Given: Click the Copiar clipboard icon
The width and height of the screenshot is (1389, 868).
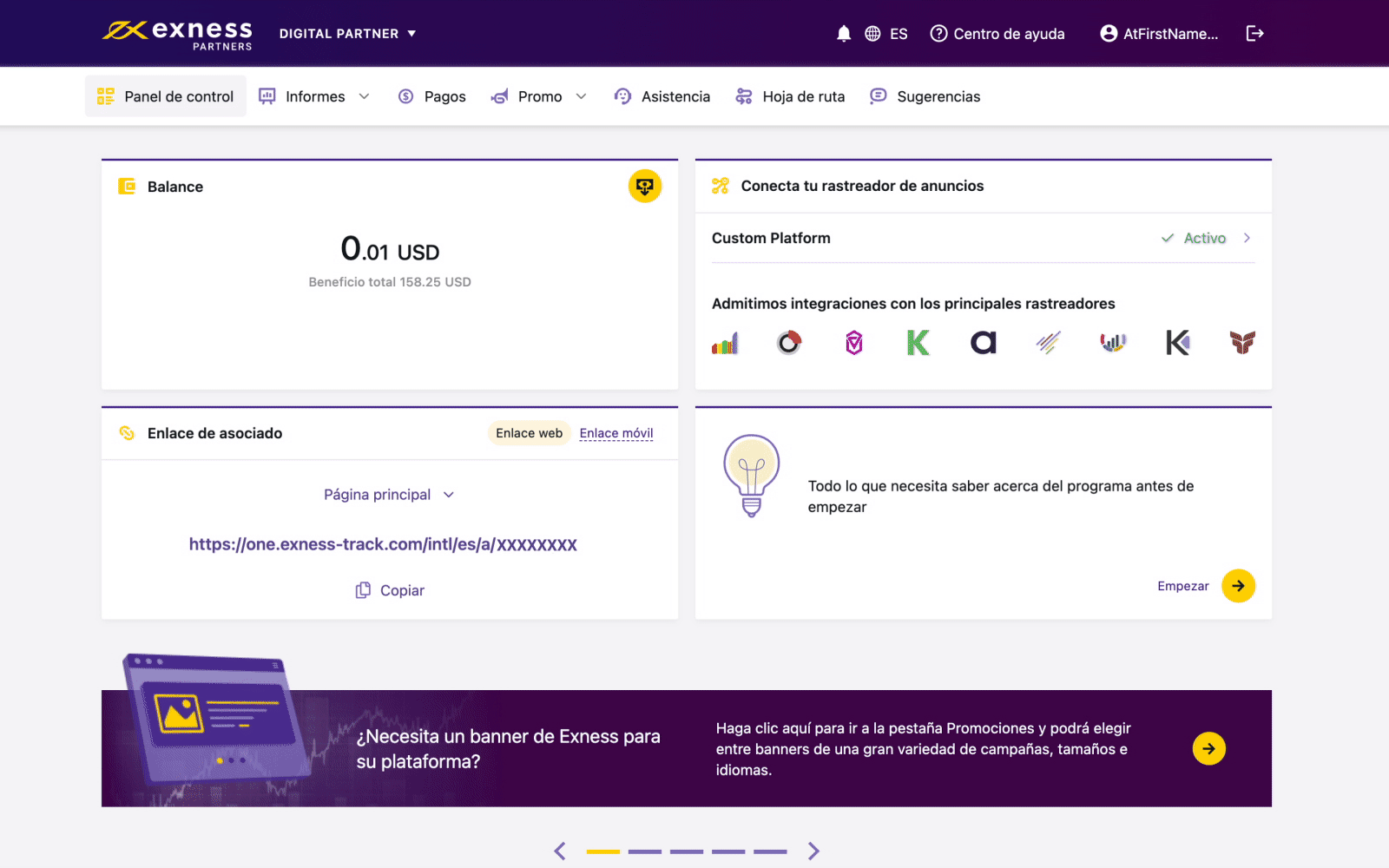Looking at the screenshot, I should click(363, 590).
